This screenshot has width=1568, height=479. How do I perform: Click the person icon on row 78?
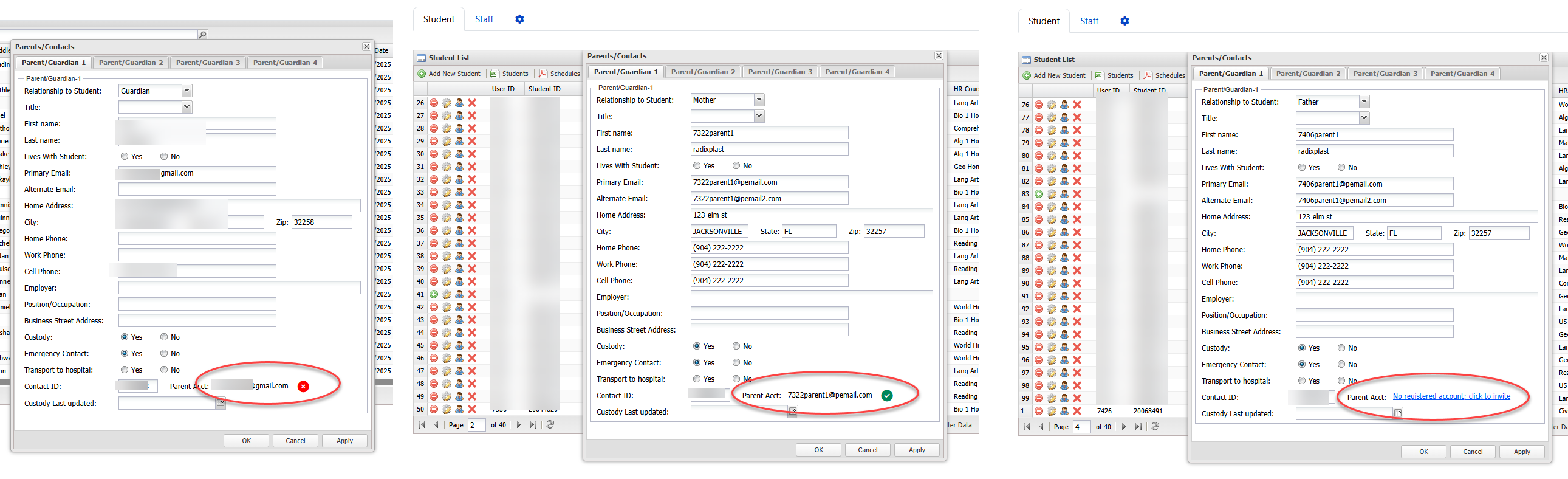point(1064,131)
